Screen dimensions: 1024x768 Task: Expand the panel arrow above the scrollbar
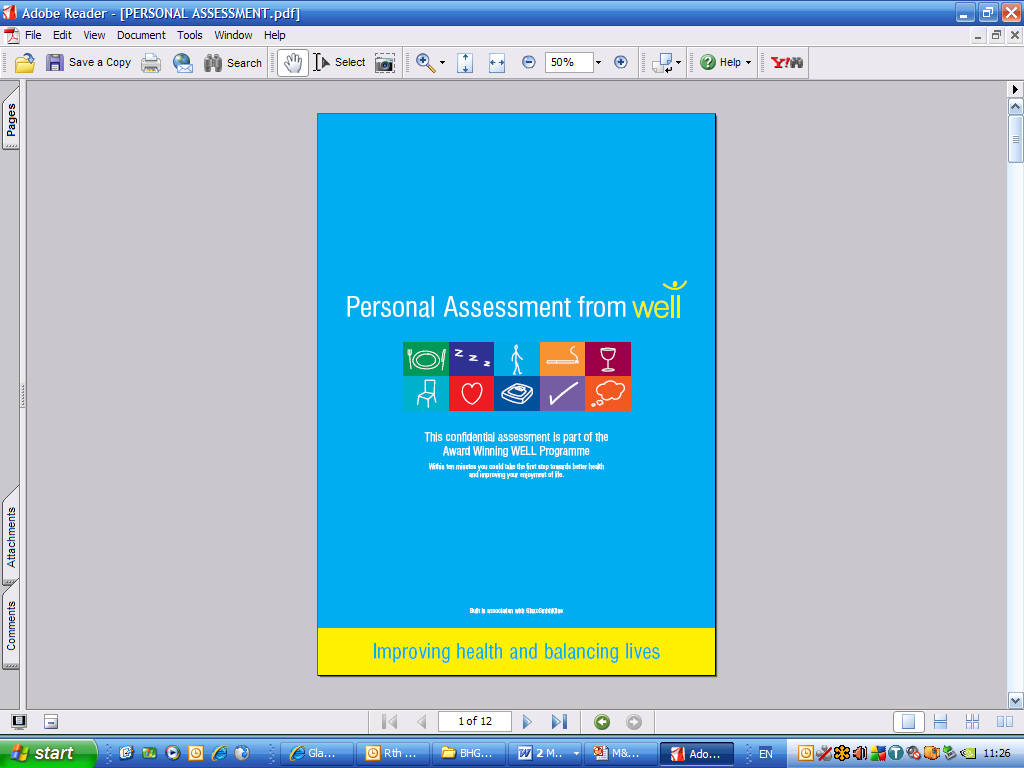[x=1015, y=89]
